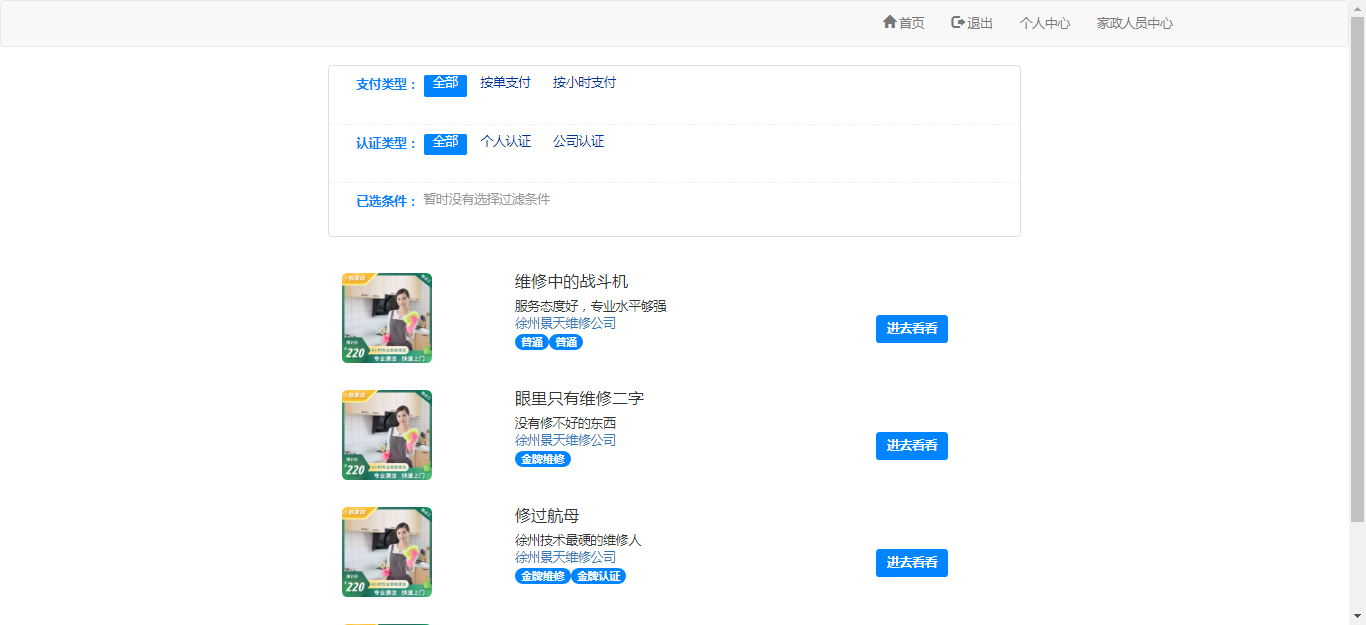This screenshot has height=625, width=1366.
Task: Open 徐州景天维修公司 link under 修过航母
Action: pos(565,557)
